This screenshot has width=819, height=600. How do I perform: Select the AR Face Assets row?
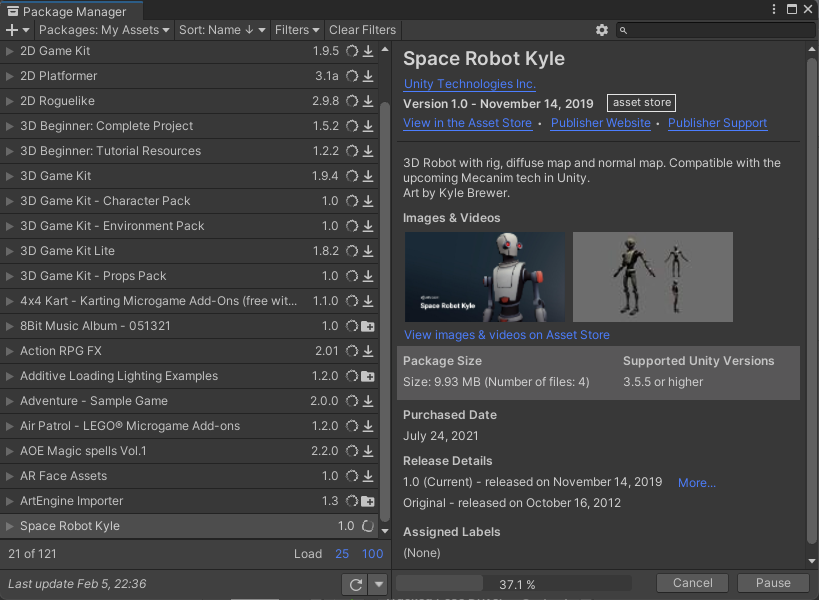click(189, 476)
